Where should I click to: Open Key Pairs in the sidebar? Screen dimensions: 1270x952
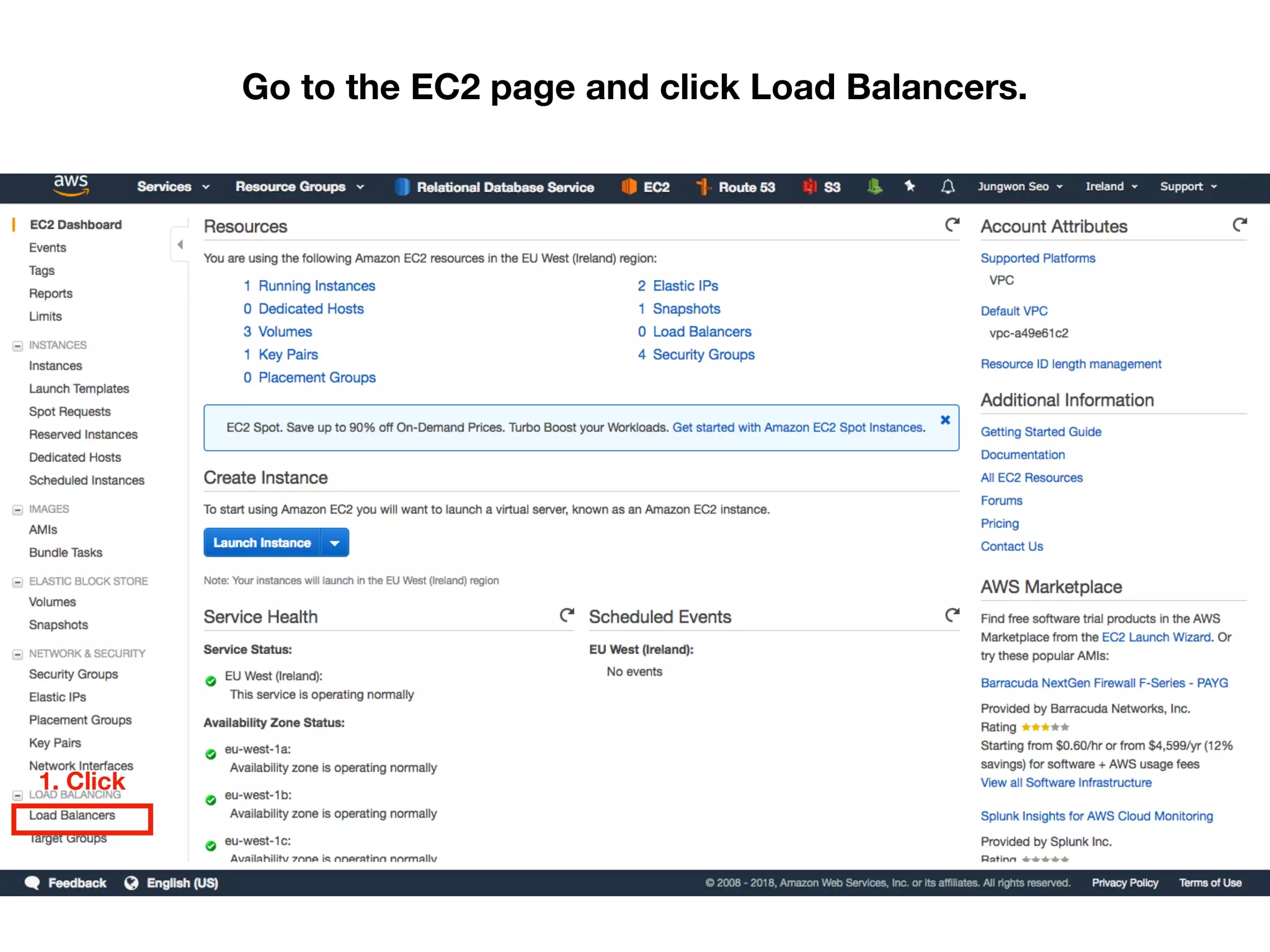[x=55, y=743]
